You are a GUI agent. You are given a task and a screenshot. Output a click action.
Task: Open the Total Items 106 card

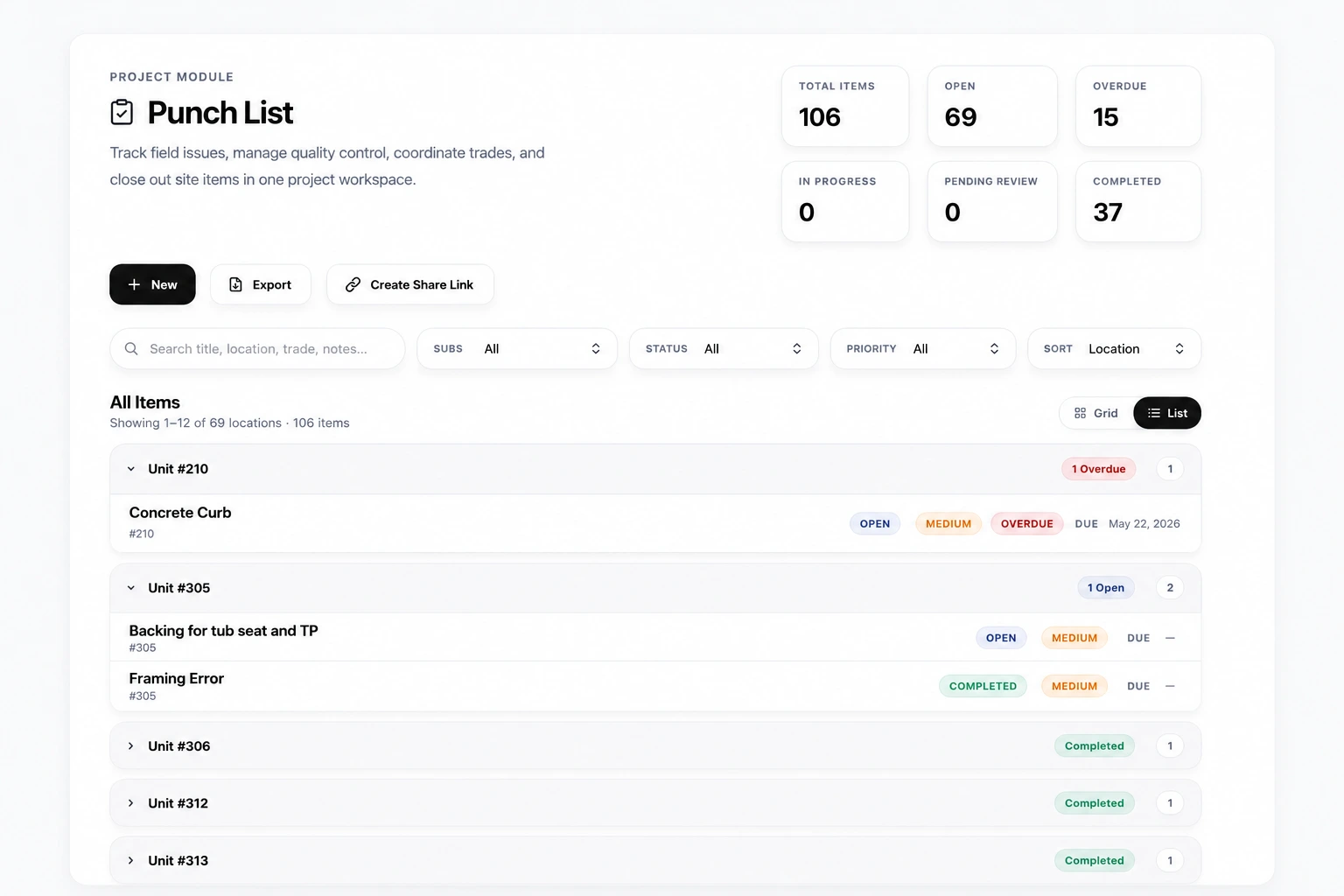pos(845,106)
